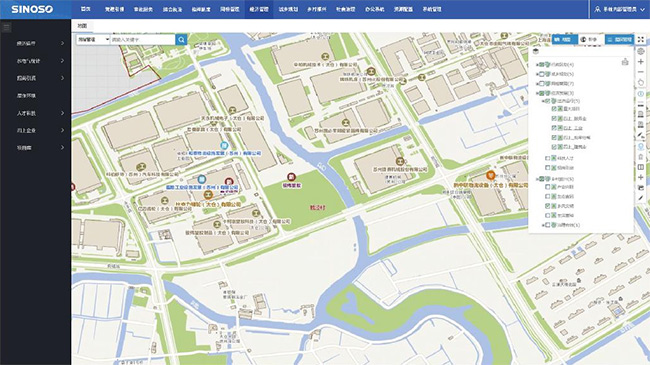Focus the keyword search input field

click(x=143, y=39)
